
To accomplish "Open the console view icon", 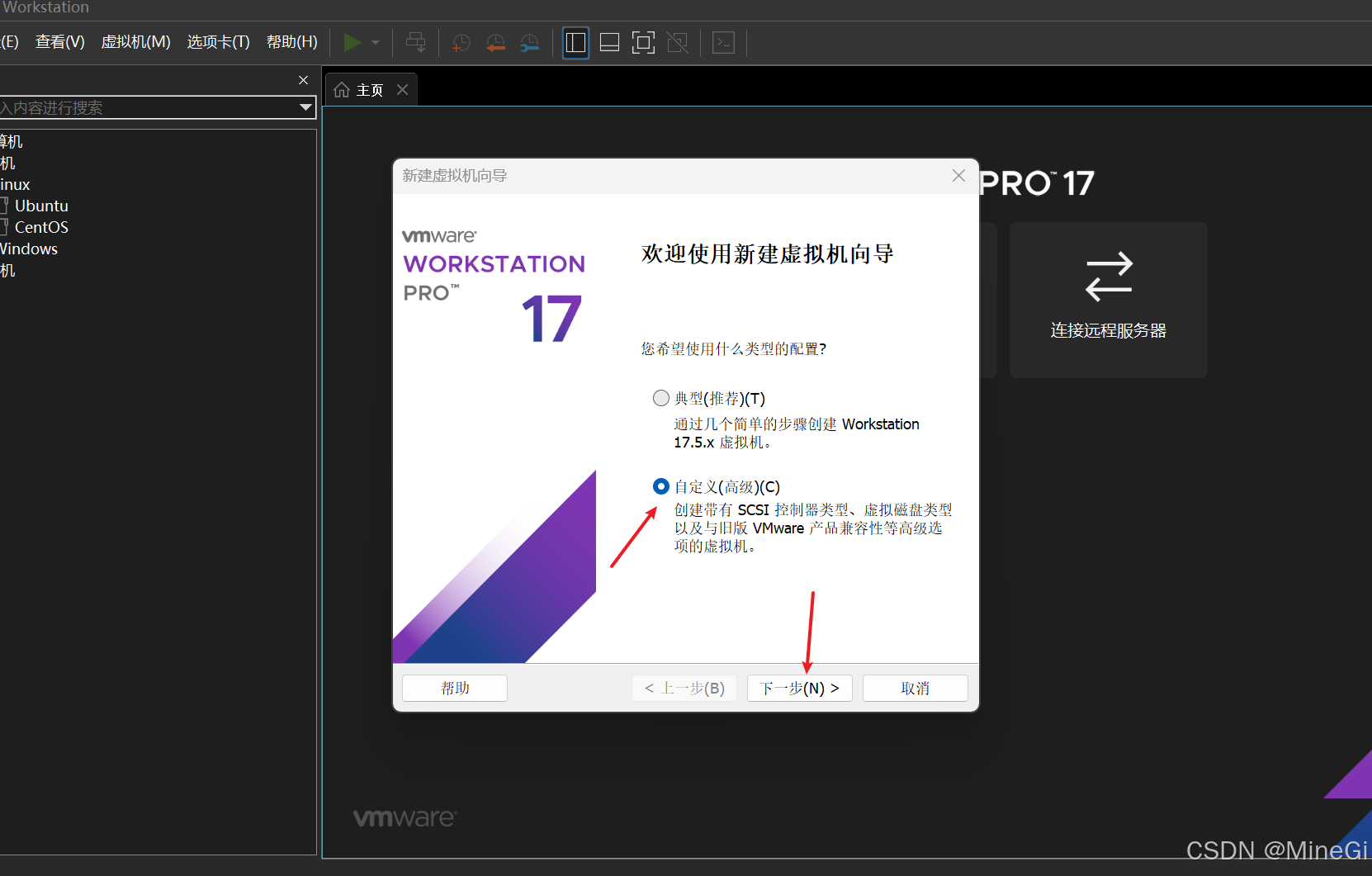I will pyautogui.click(x=723, y=42).
